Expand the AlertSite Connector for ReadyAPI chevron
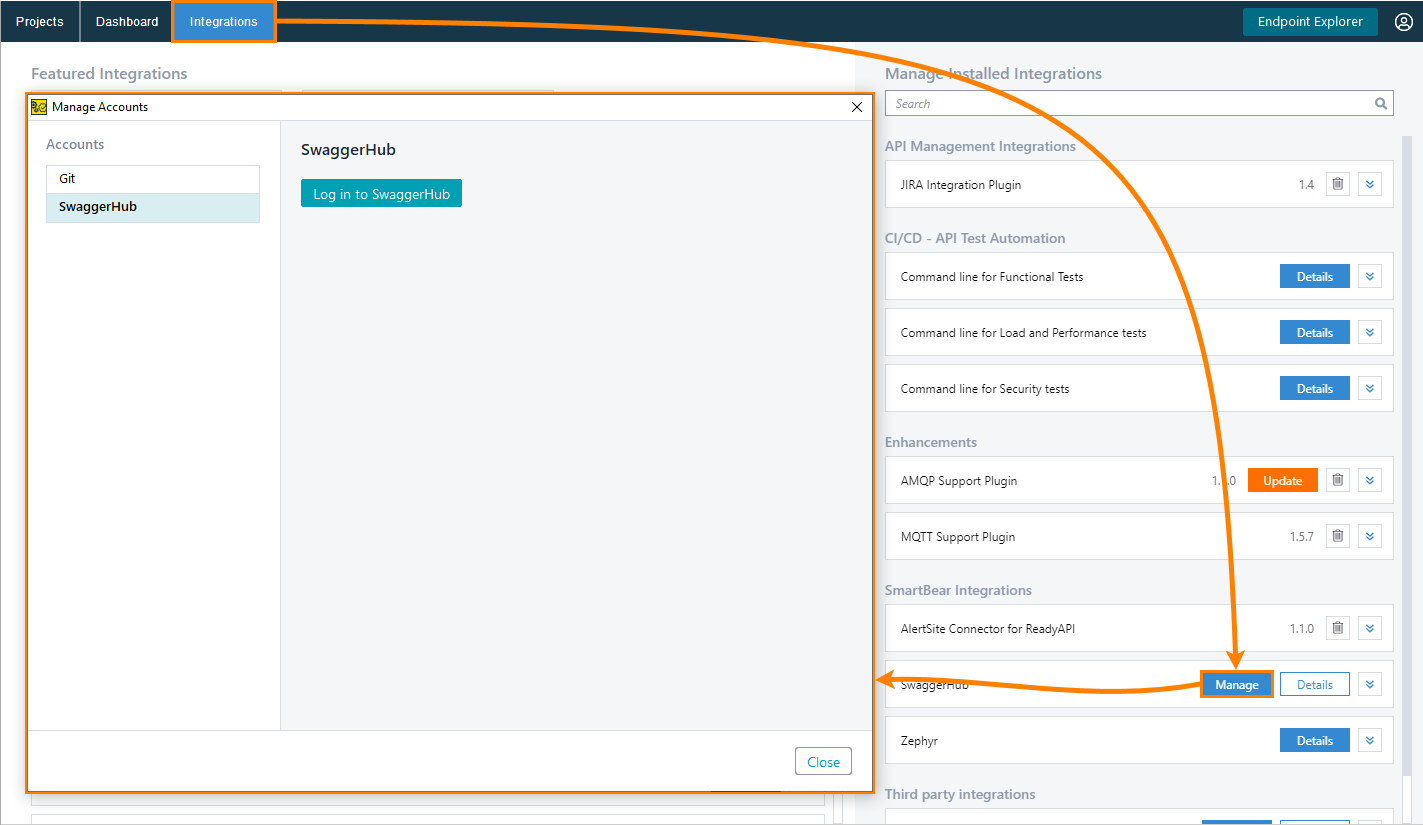 [x=1370, y=629]
